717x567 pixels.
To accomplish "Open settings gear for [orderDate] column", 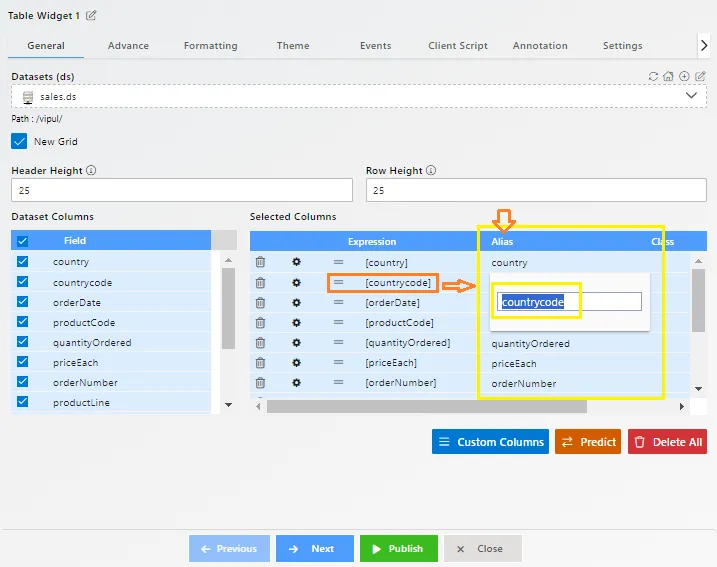I will tap(296, 303).
